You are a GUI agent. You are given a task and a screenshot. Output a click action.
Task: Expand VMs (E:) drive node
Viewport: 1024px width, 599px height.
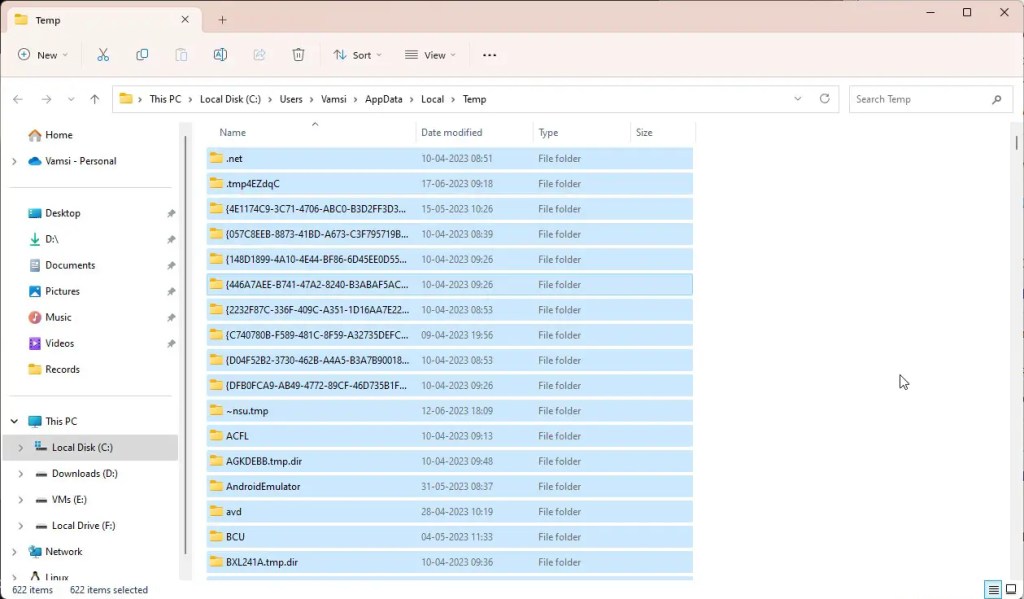coord(20,500)
